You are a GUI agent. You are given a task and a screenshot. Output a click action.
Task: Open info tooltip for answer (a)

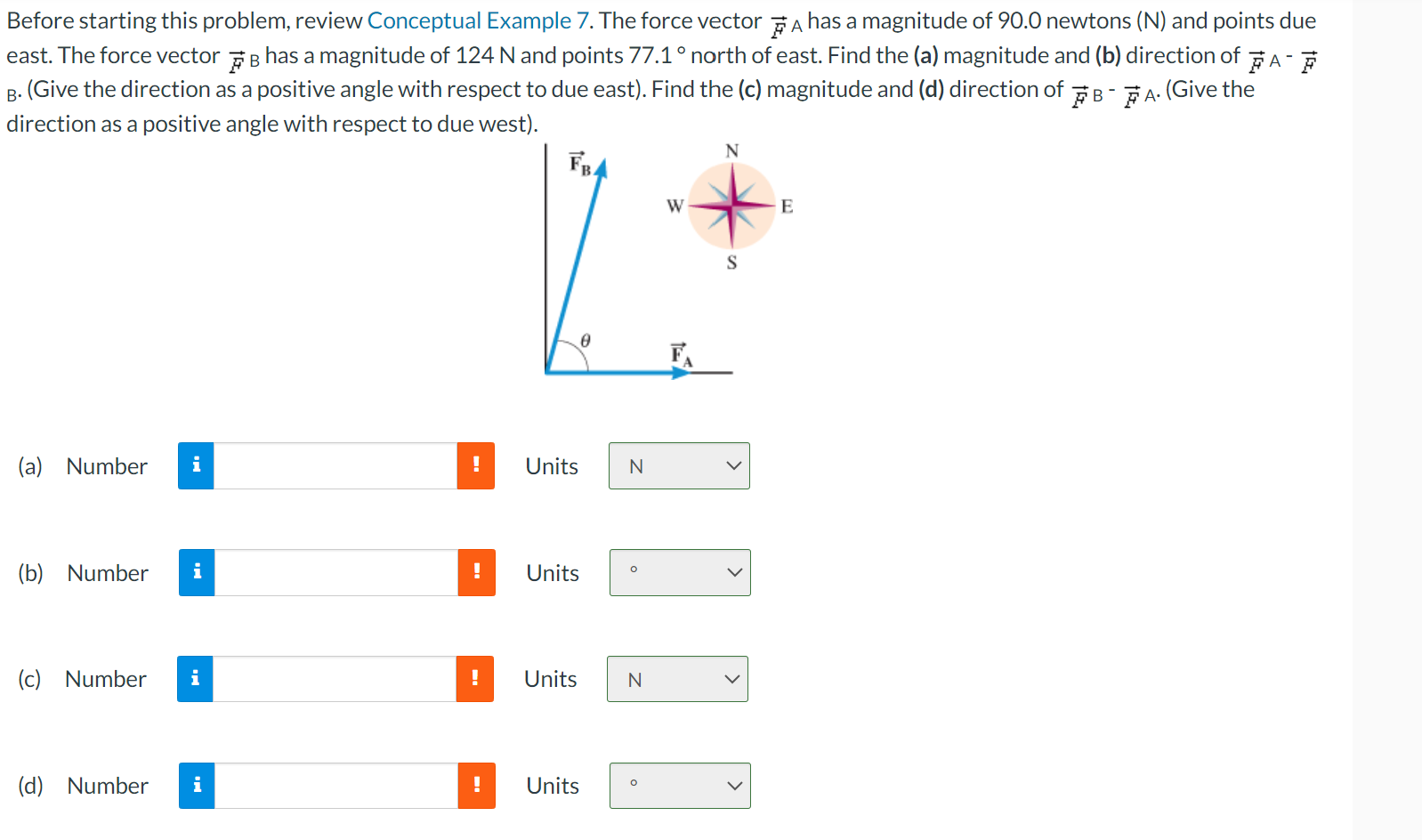(x=197, y=465)
